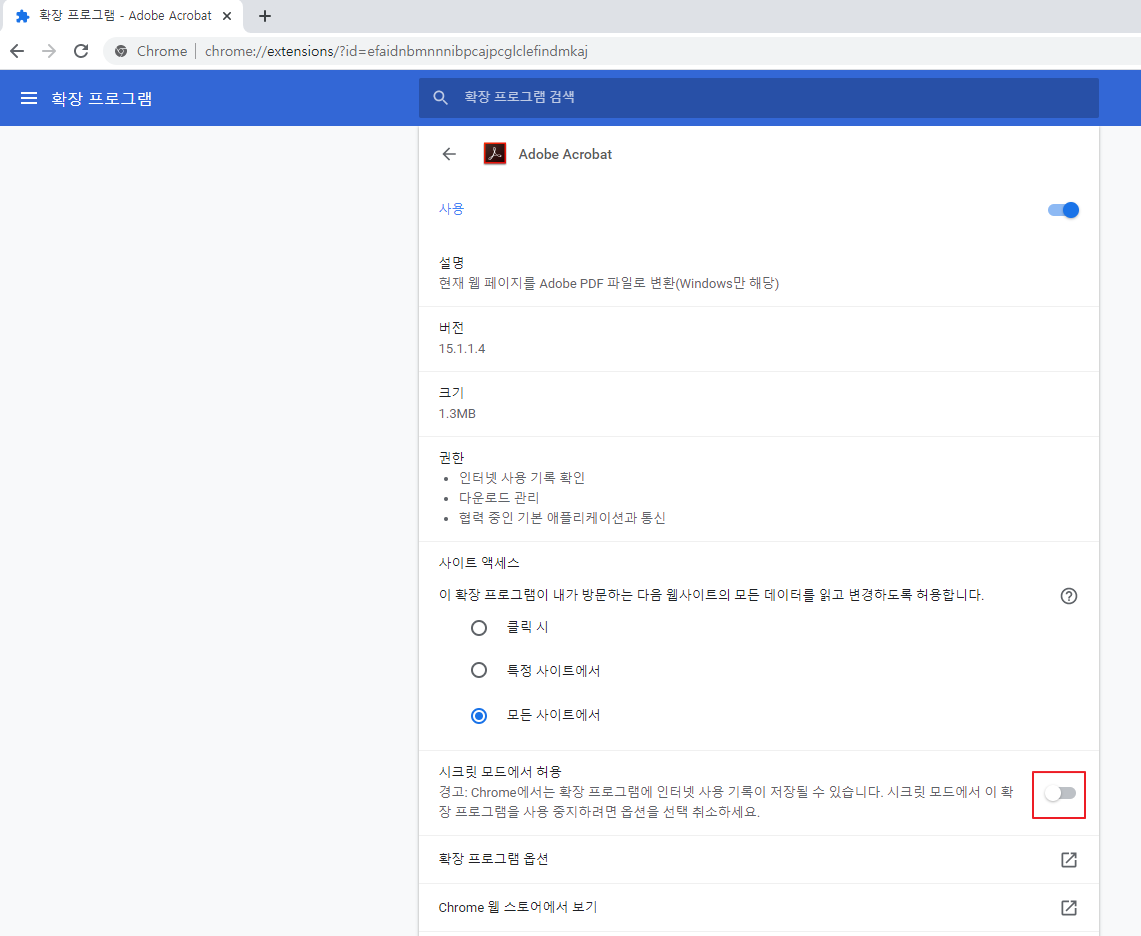Viewport: 1141px width, 936px height.
Task: Click the Chrome site info icon
Action: coord(121,51)
